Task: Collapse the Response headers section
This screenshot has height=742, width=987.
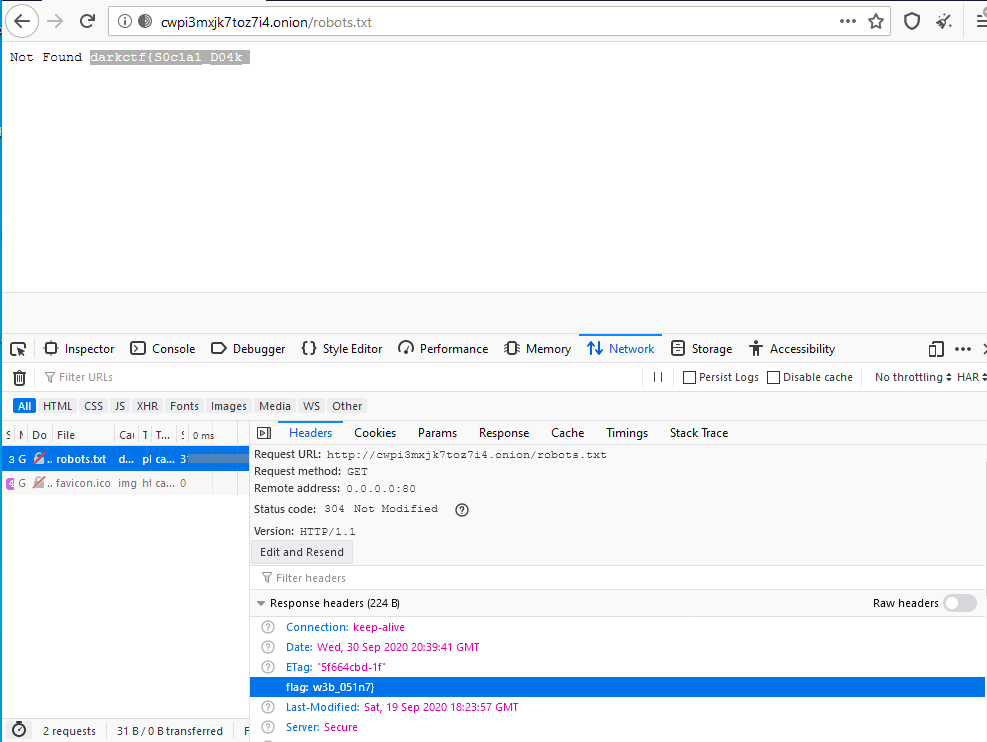Action: pyautogui.click(x=261, y=603)
